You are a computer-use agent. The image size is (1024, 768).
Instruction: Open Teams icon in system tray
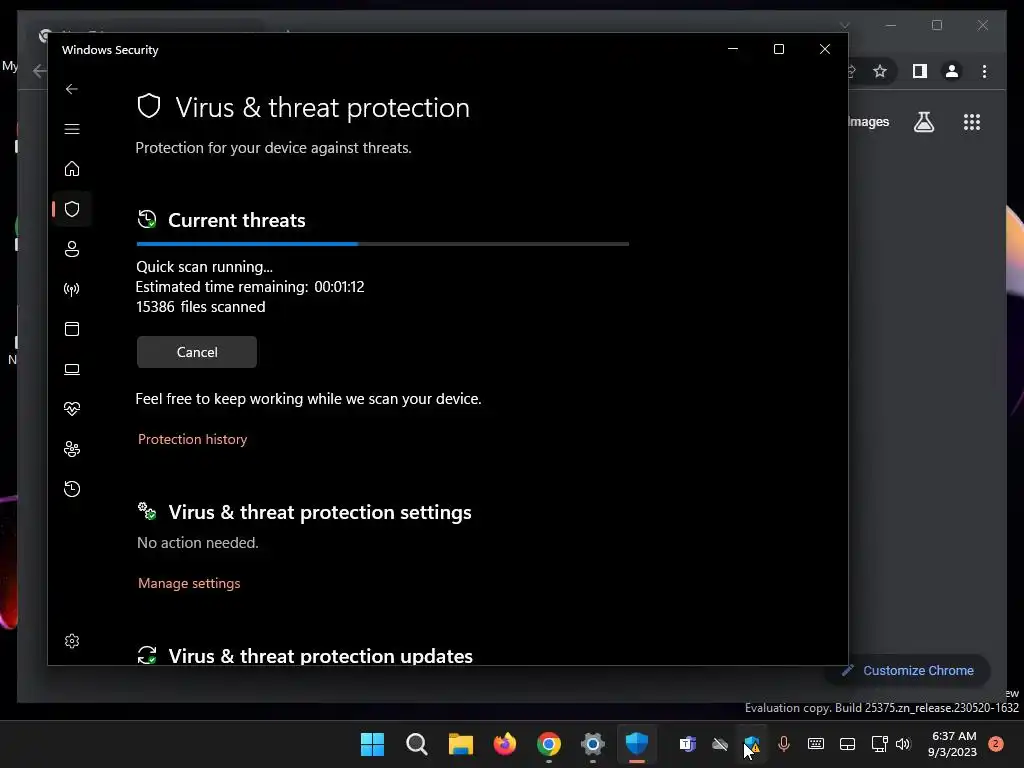(688, 744)
